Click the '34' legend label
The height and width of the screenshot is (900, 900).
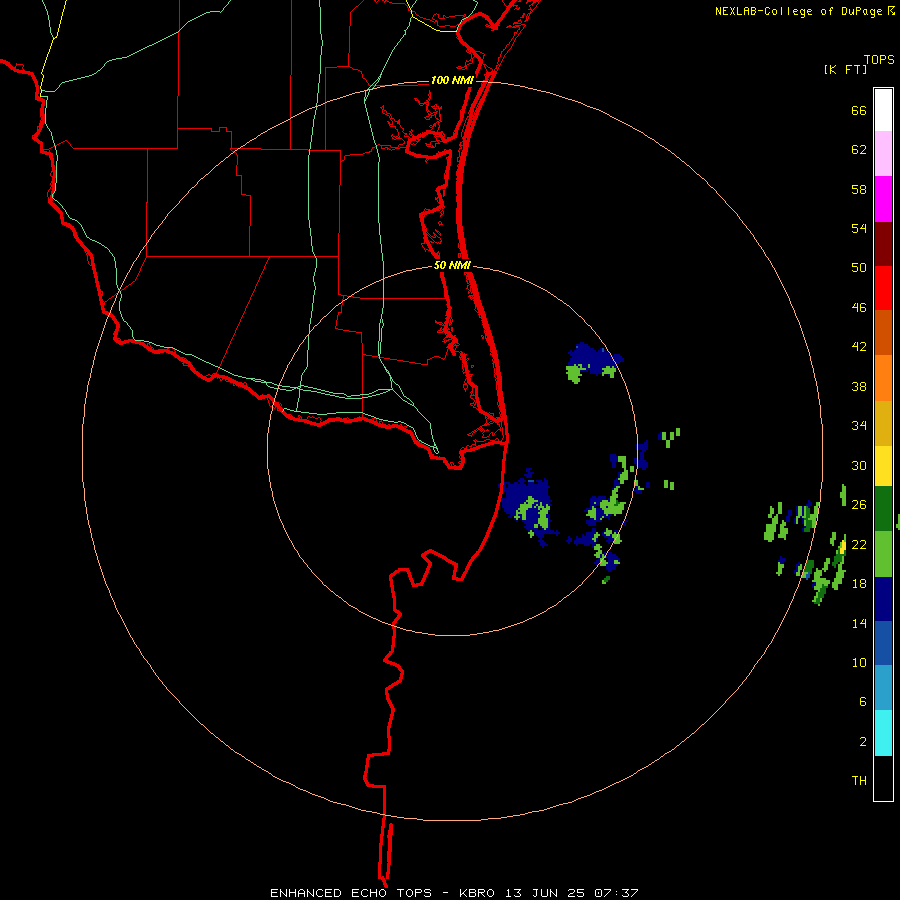(x=859, y=426)
